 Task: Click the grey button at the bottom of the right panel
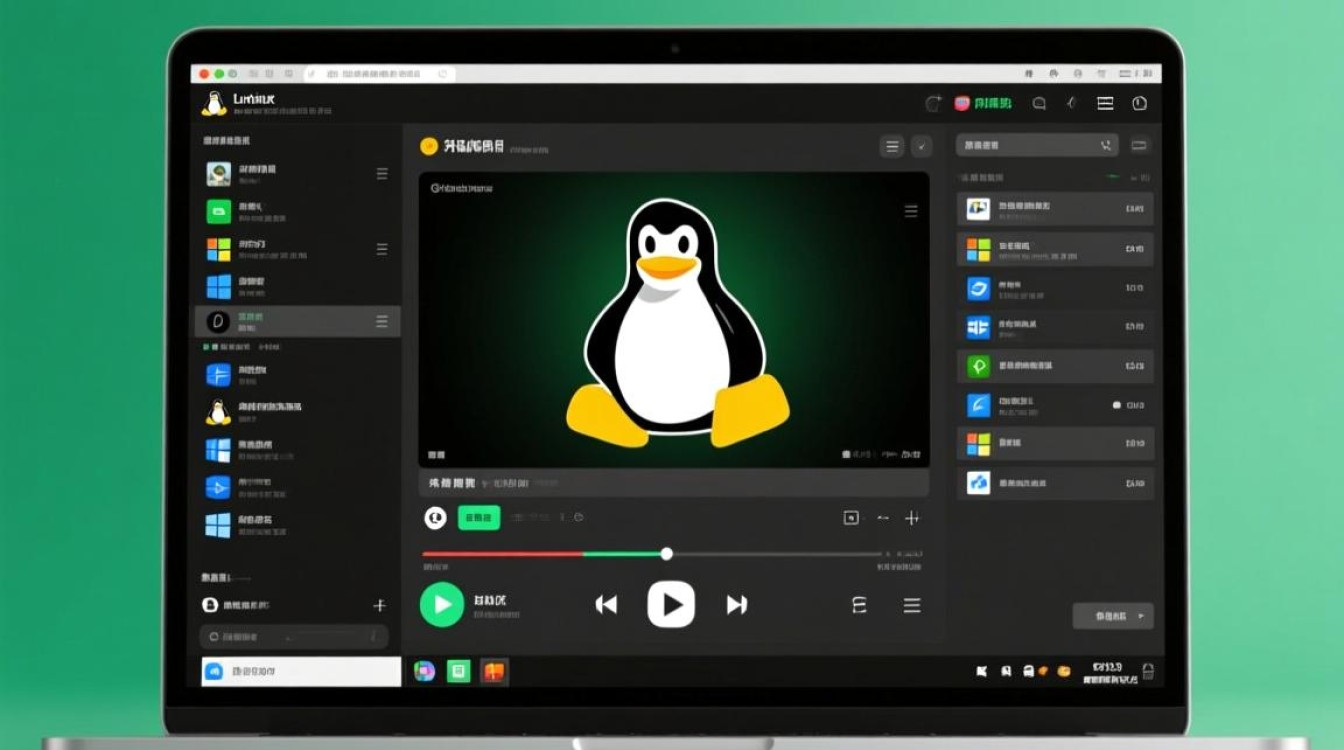coord(1113,617)
